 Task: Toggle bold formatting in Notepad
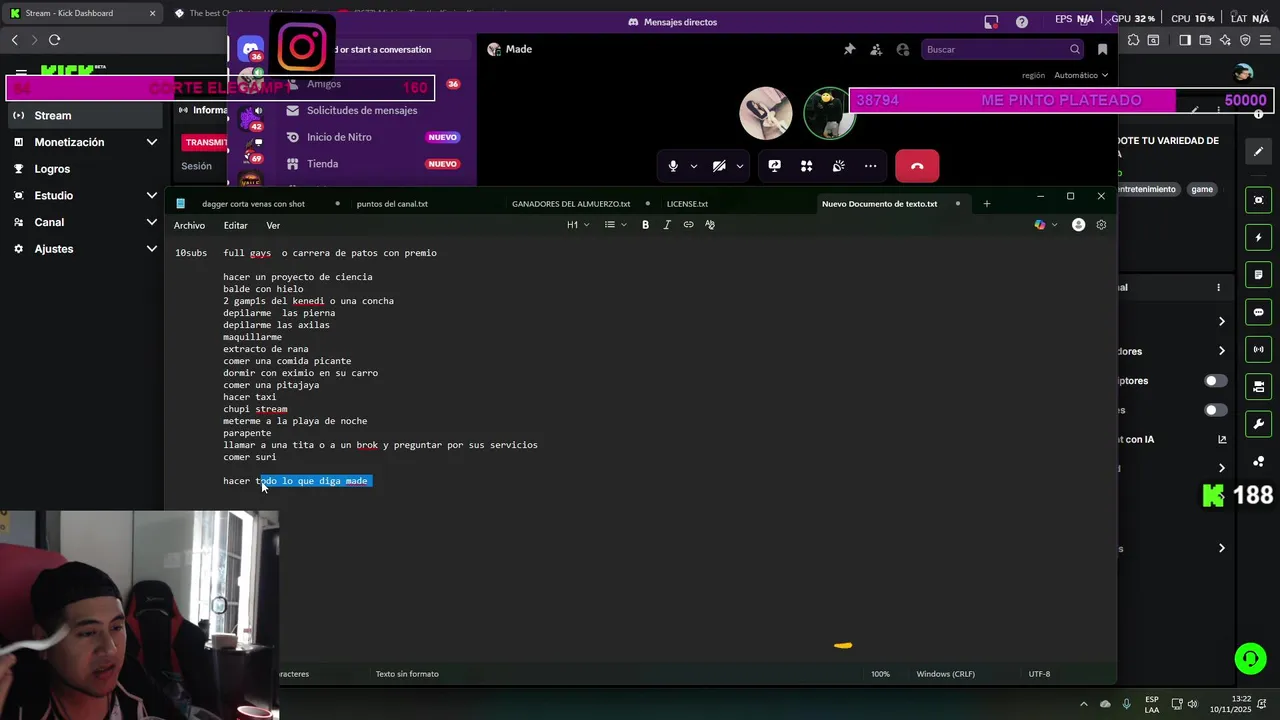point(645,225)
